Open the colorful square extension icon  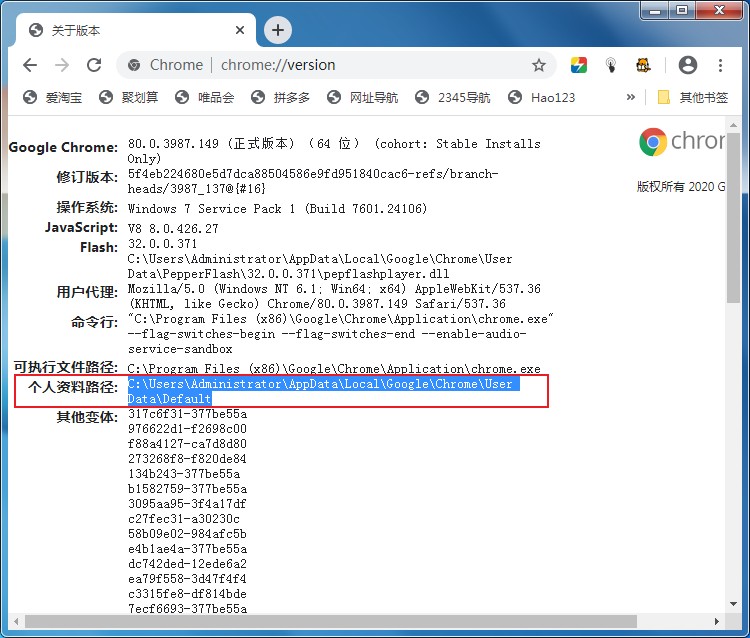click(x=579, y=65)
